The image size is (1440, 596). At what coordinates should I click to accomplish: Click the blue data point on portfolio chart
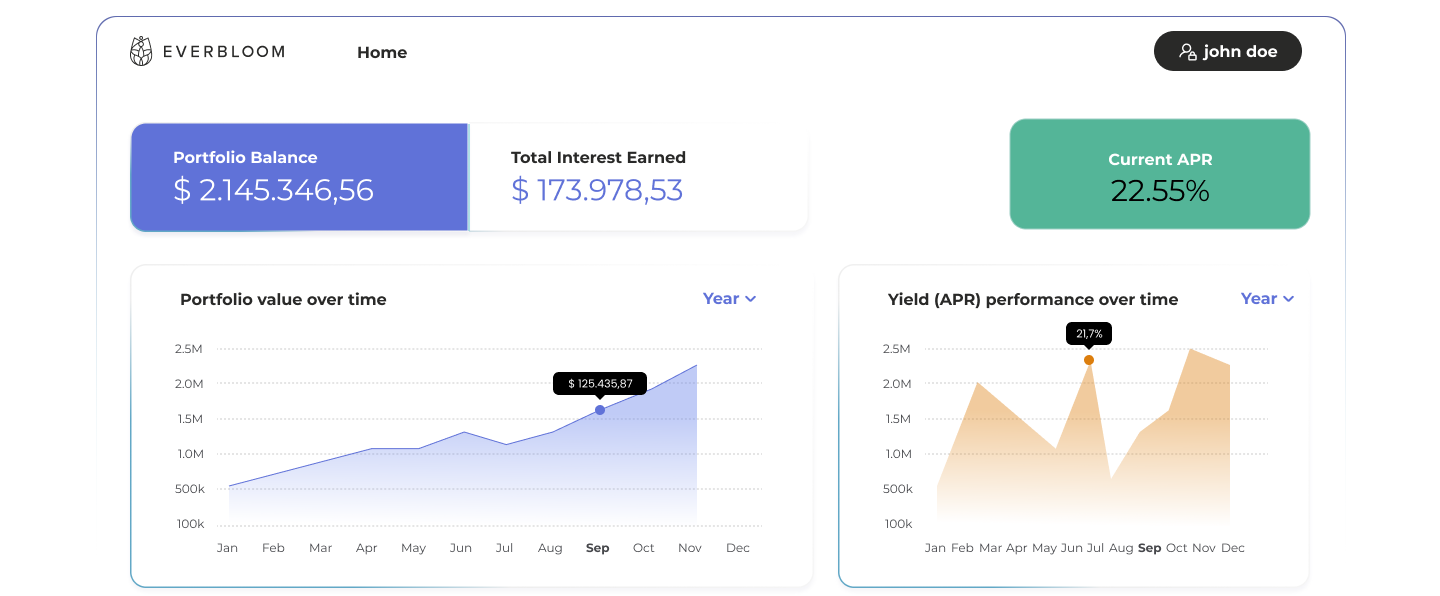click(x=600, y=410)
